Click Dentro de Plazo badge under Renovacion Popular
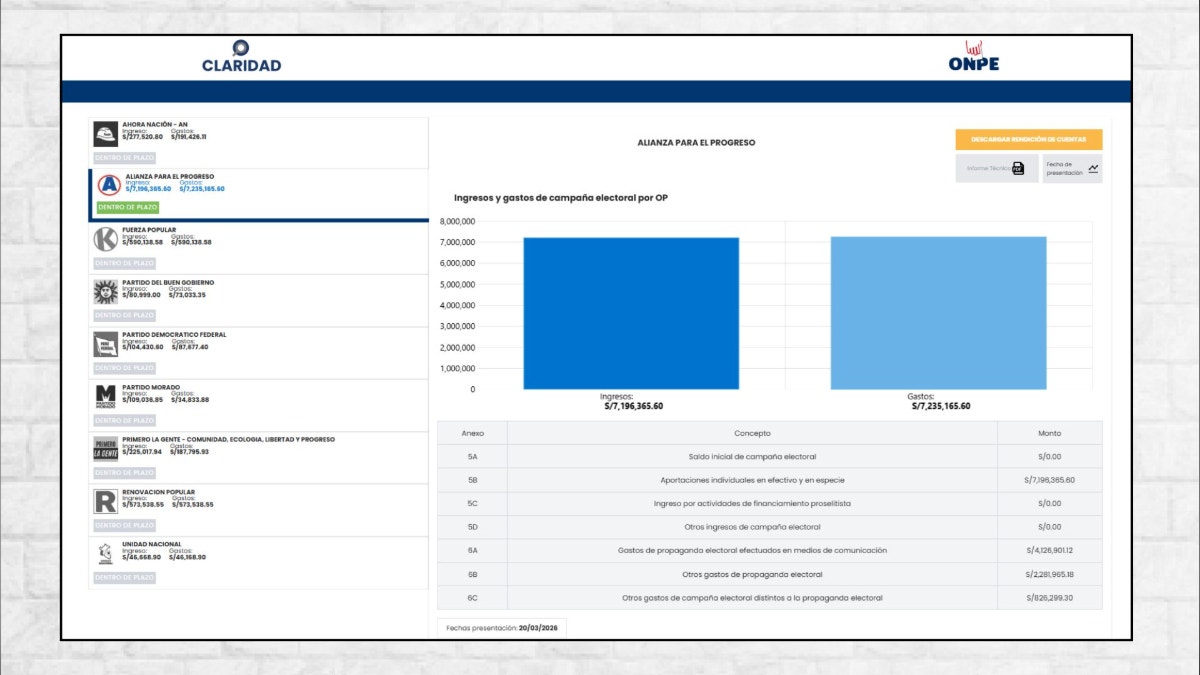1200x675 pixels. [x=124, y=525]
